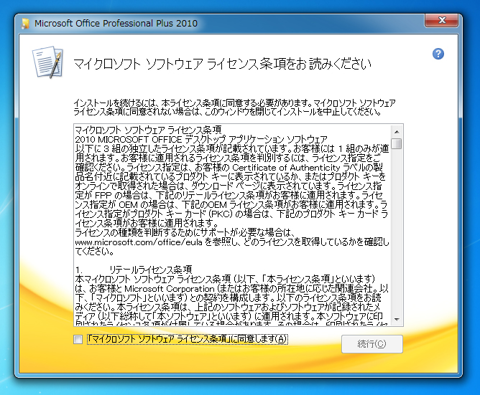Viewport: 480px width, 395px height.
Task: Click the www.microsoft.com/office/eula text
Action: 138,242
